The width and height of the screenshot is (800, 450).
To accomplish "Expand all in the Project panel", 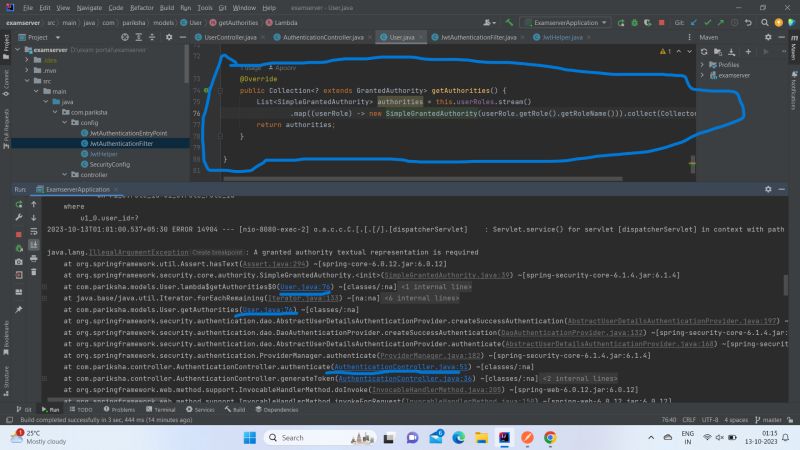I will coord(139,37).
